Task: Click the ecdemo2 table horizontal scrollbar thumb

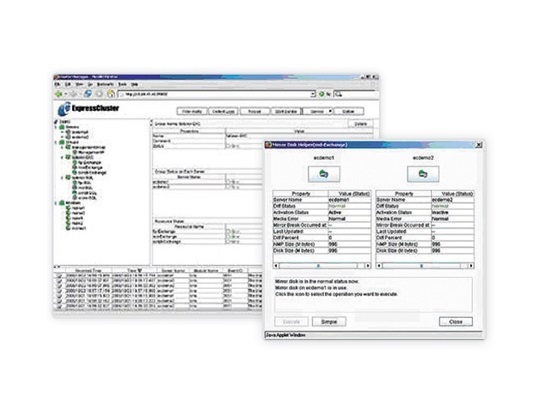Action: coord(421,266)
